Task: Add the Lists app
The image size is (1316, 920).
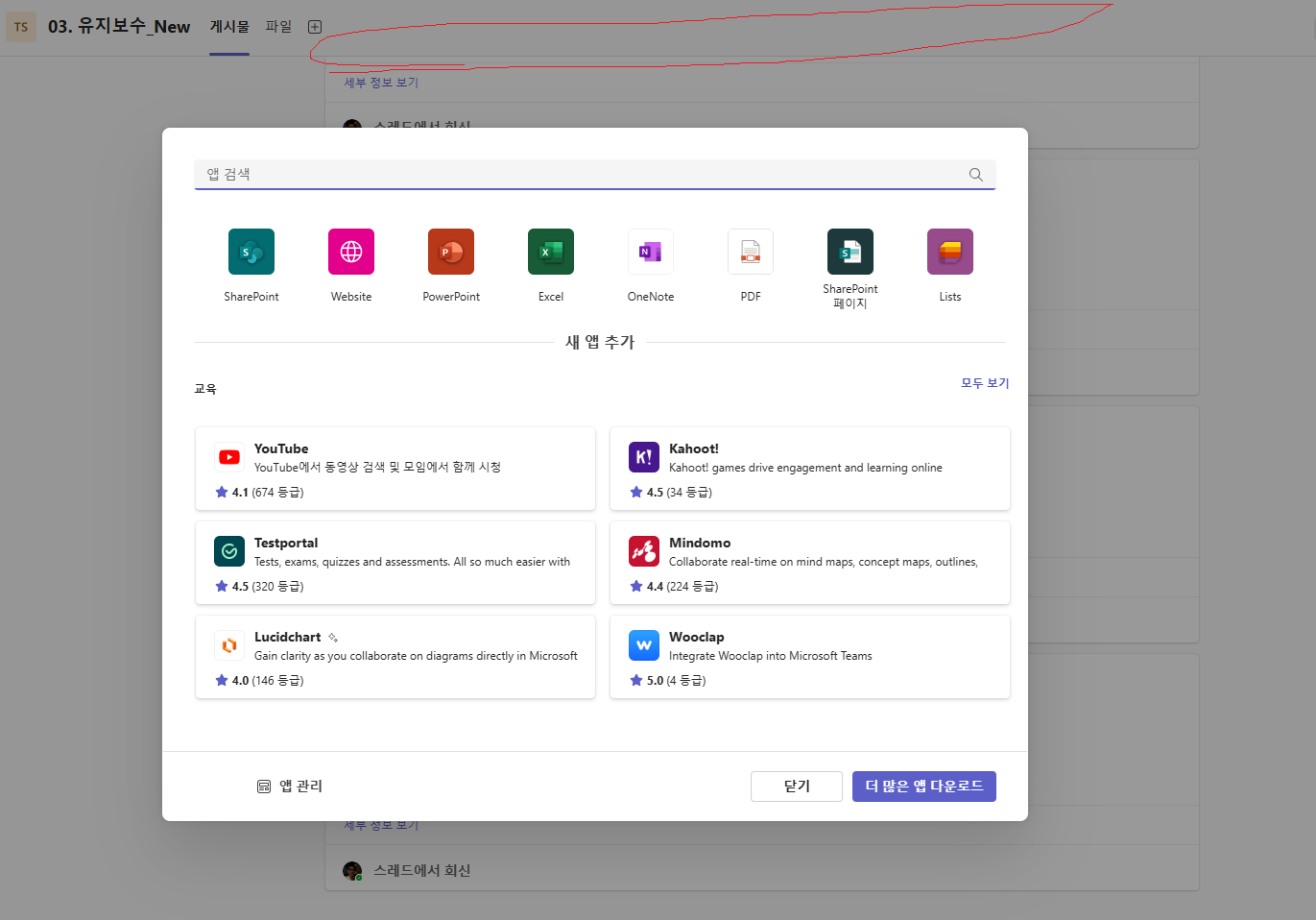Action: [950, 252]
